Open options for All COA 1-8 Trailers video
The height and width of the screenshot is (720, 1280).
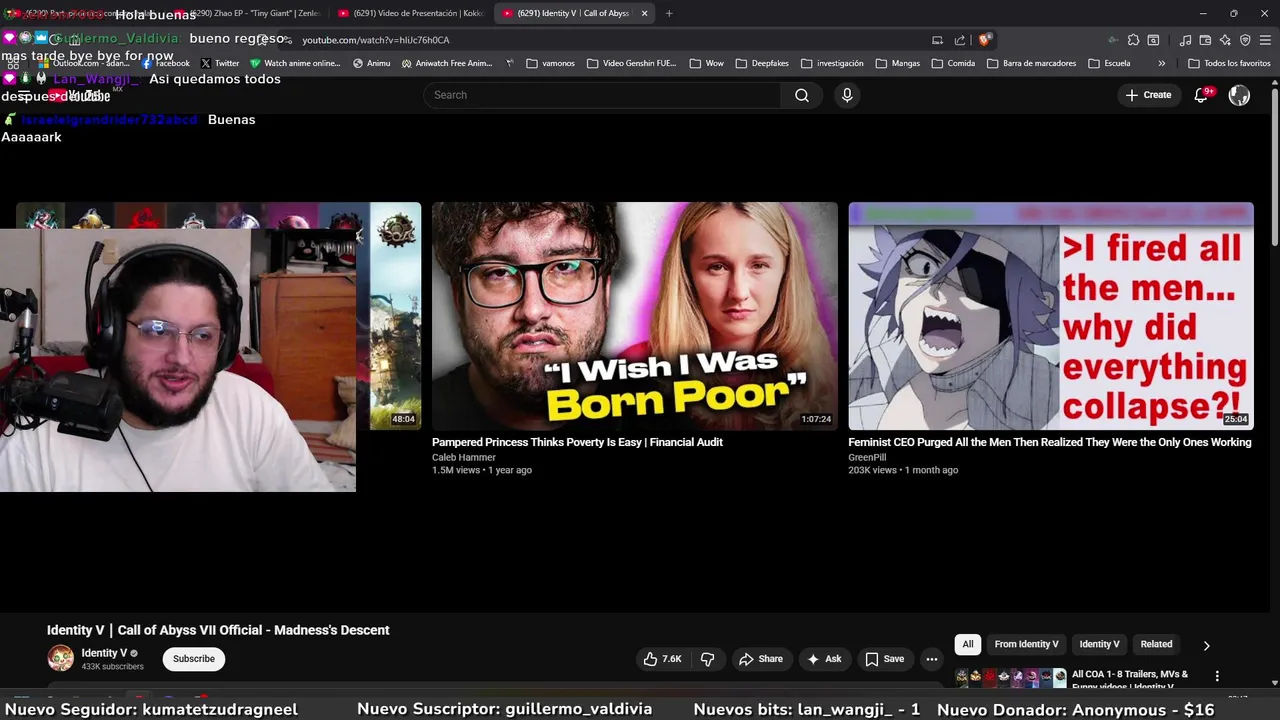pyautogui.click(x=1217, y=676)
